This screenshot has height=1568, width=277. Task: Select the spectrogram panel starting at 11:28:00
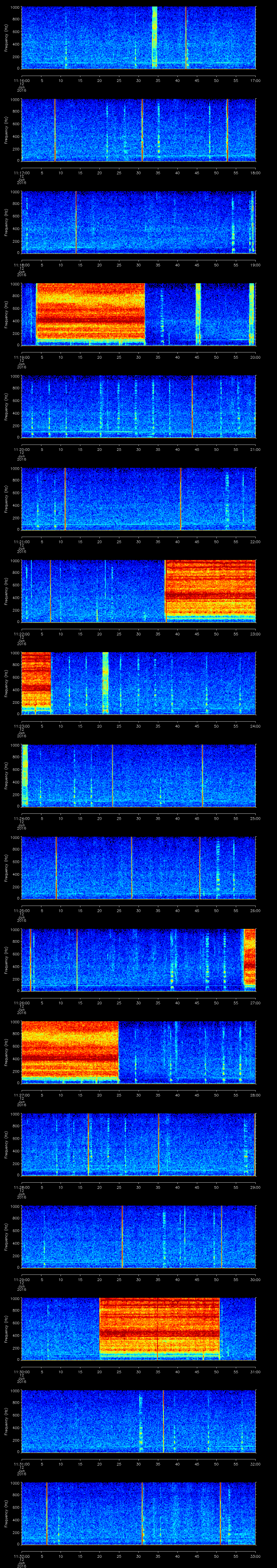[138, 1144]
